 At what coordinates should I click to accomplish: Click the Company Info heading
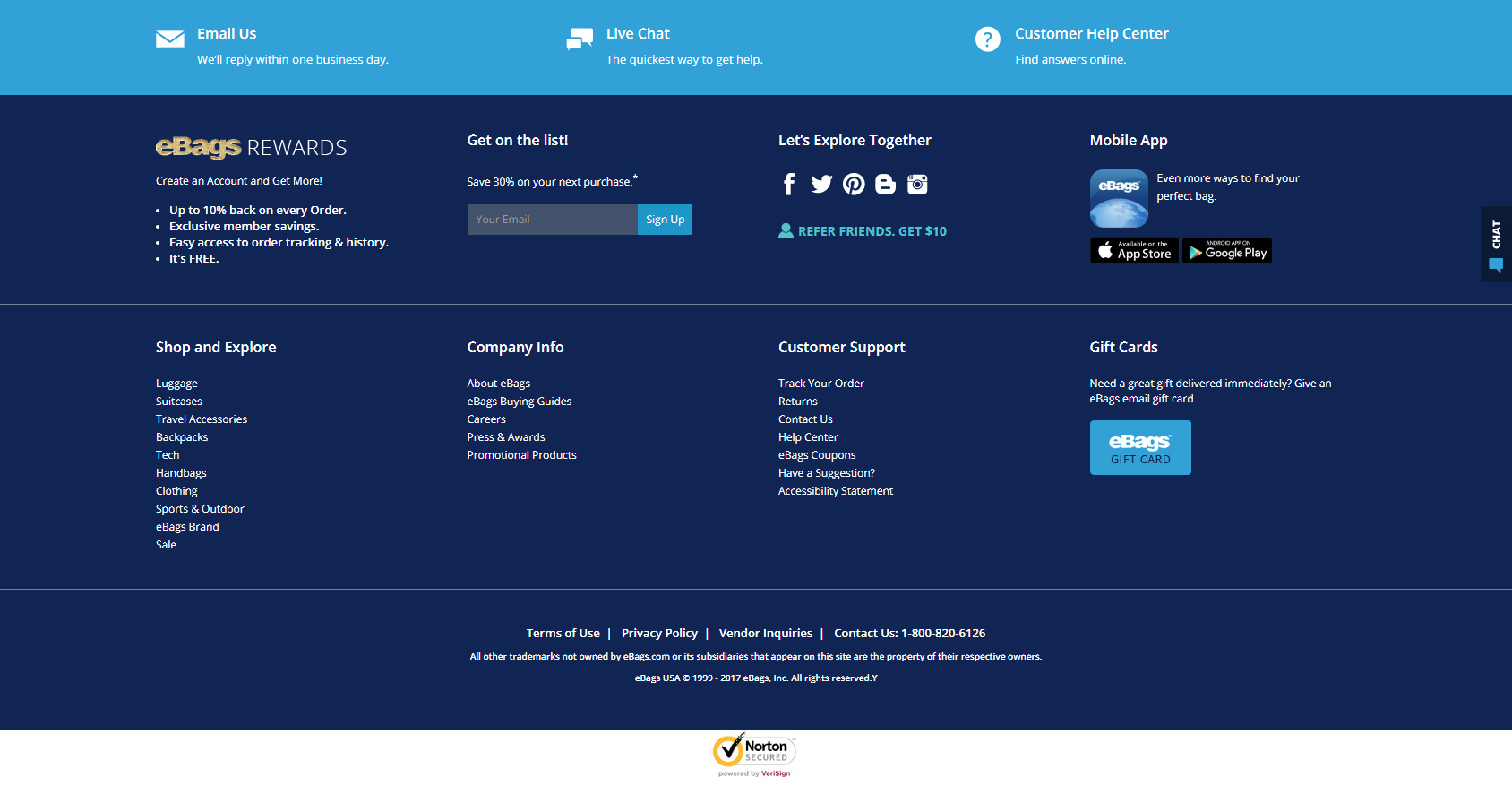pos(515,348)
